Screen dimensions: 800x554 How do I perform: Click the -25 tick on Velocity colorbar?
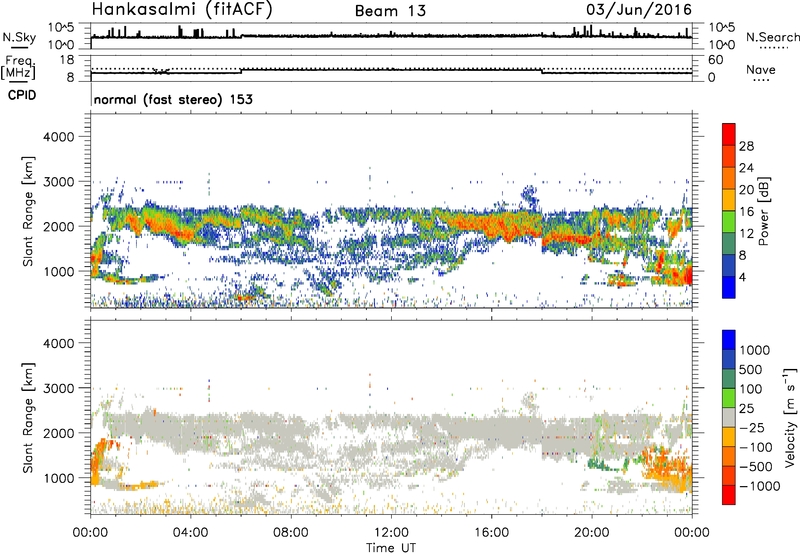[x=752, y=427]
